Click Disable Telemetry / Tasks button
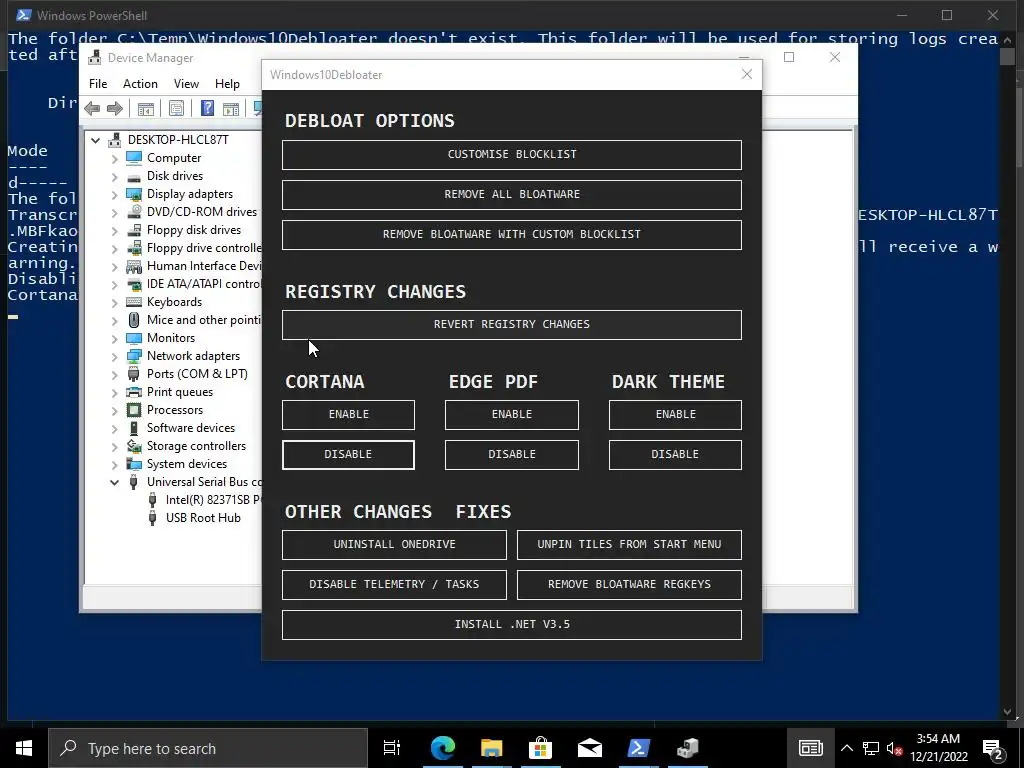This screenshot has height=768, width=1024. click(394, 584)
